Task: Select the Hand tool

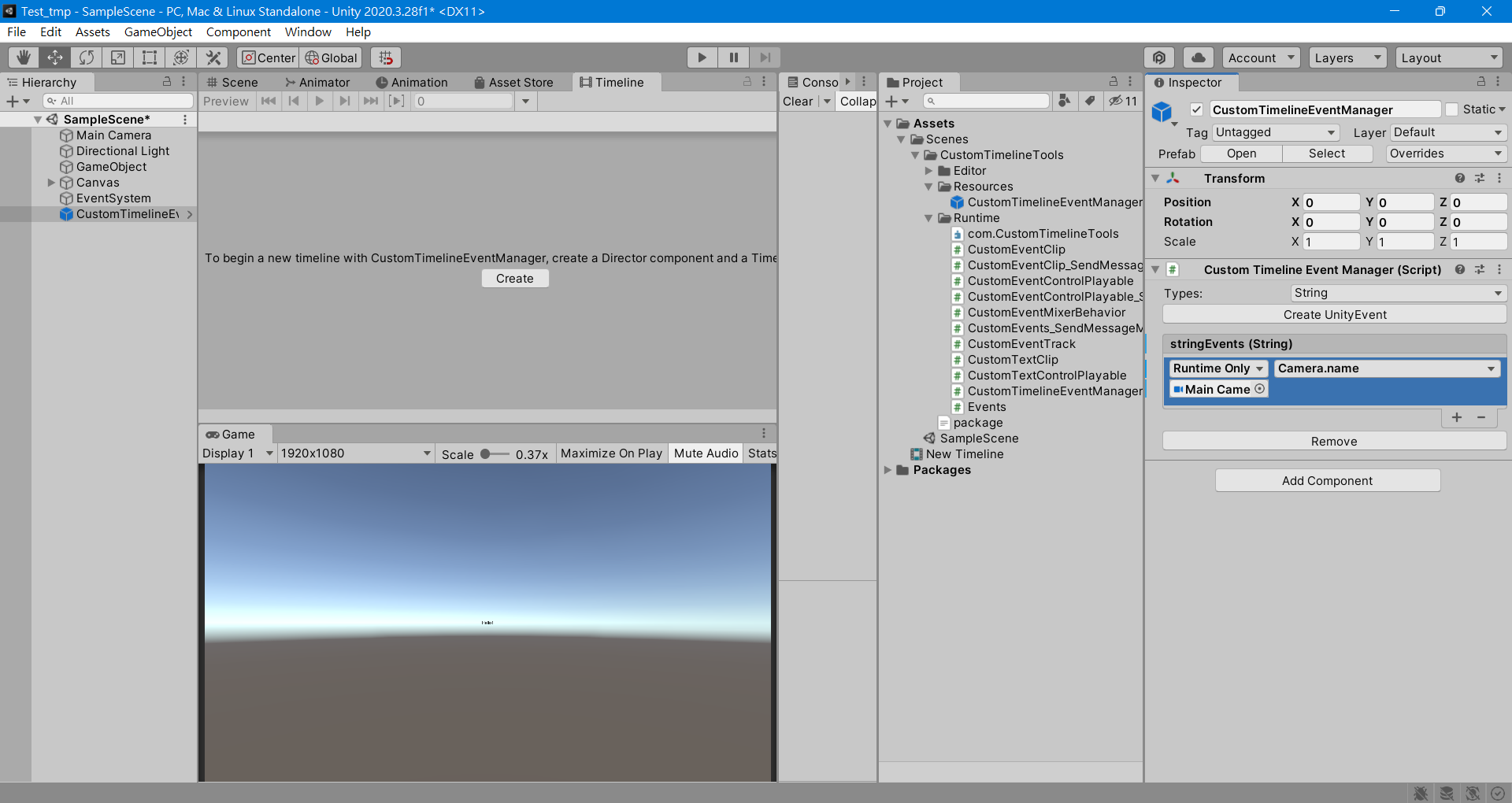Action: (x=24, y=57)
